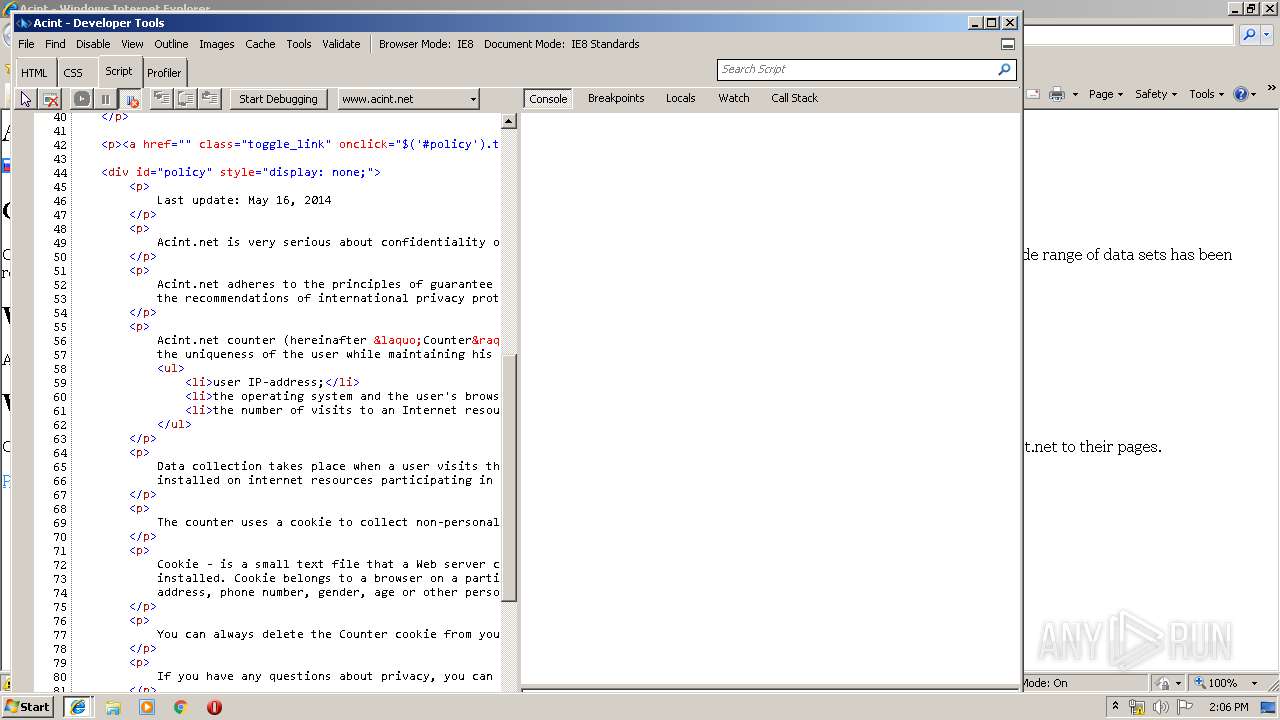Screen dimensions: 1280x720
Task: Click the continue debugging play icon
Action: pos(82,99)
